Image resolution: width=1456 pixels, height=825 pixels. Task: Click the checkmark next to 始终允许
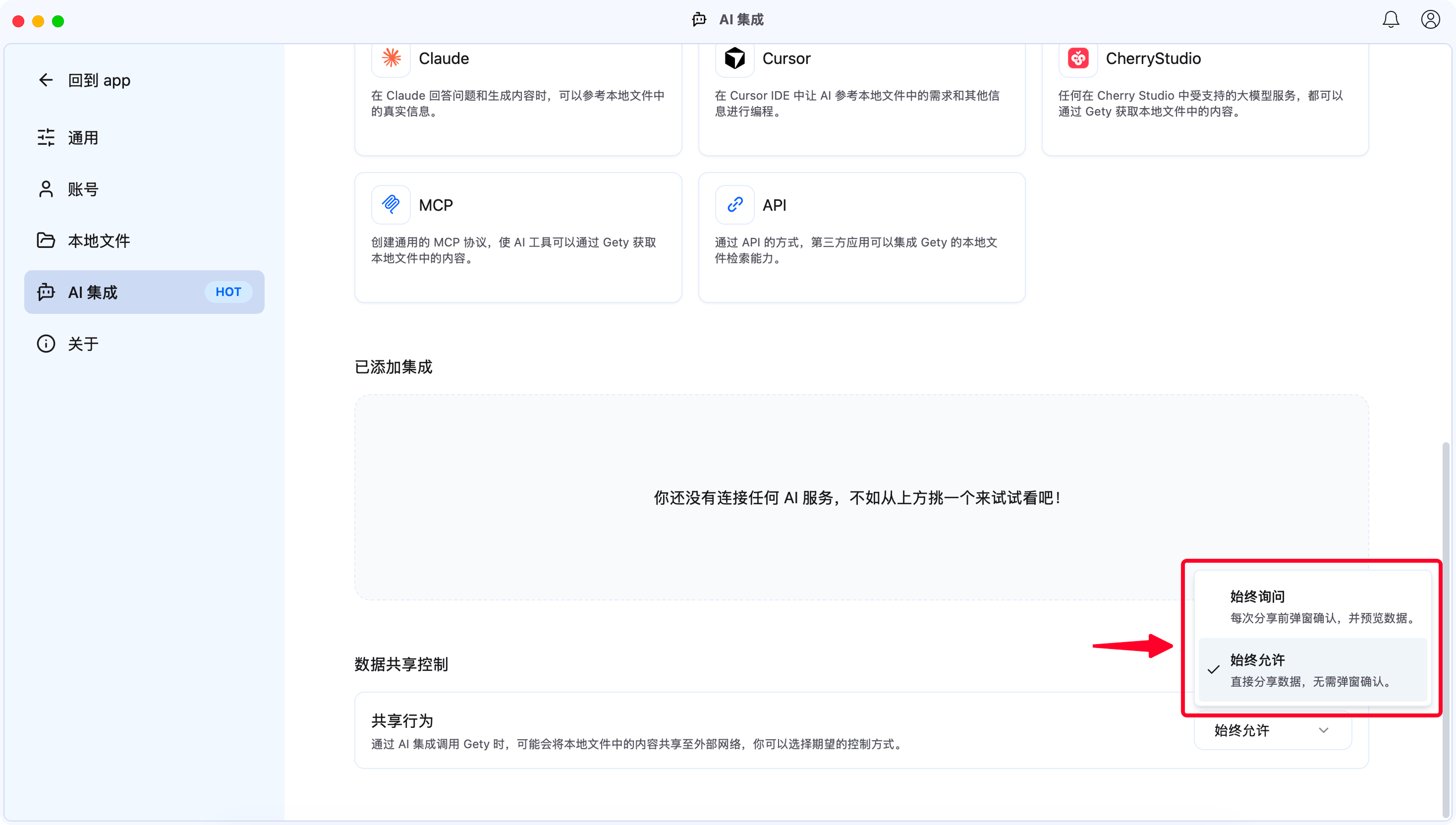[1213, 671]
